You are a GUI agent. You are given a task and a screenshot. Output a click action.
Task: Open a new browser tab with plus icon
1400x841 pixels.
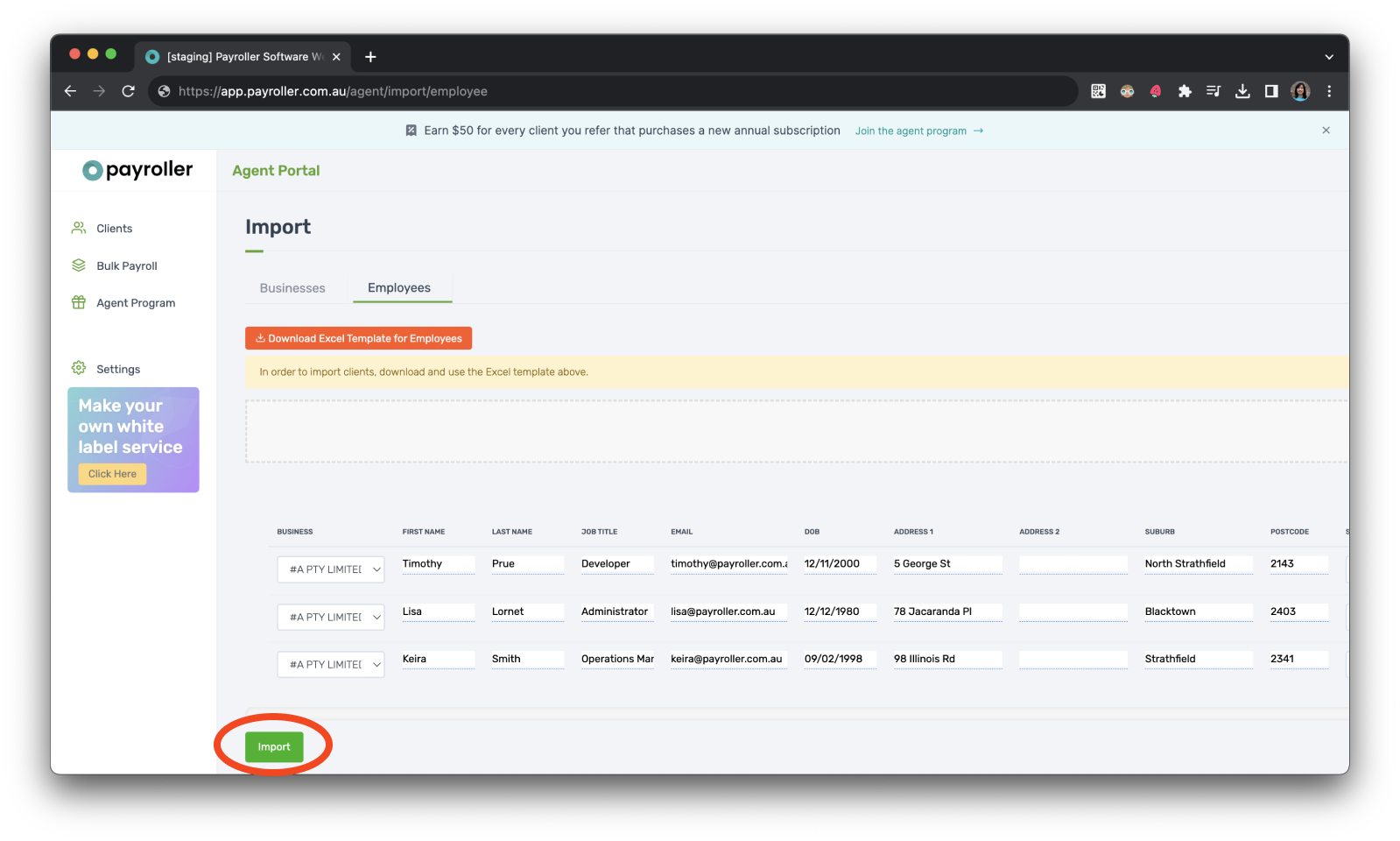click(x=370, y=57)
